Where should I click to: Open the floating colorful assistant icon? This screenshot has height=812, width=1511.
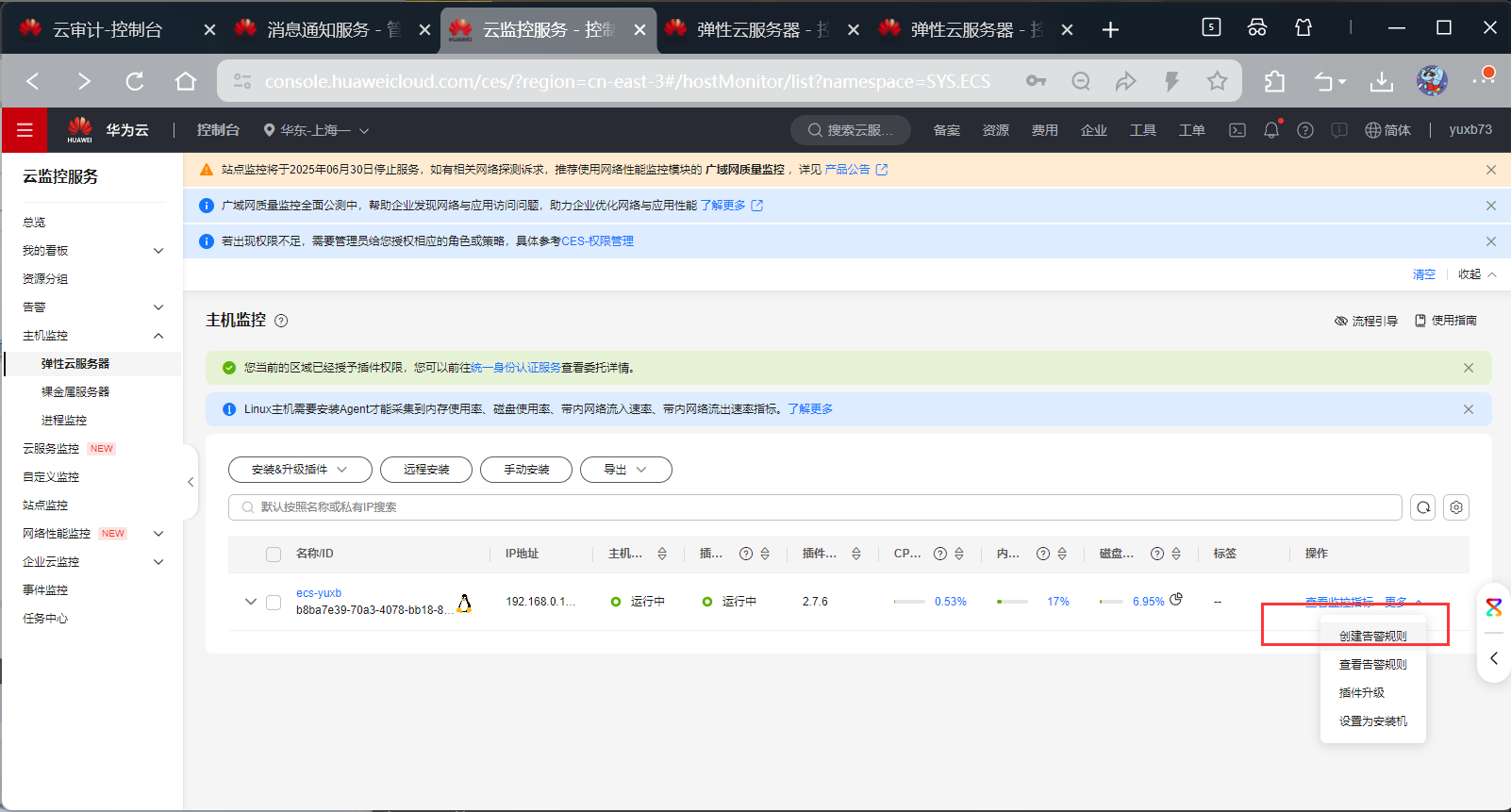(x=1494, y=607)
